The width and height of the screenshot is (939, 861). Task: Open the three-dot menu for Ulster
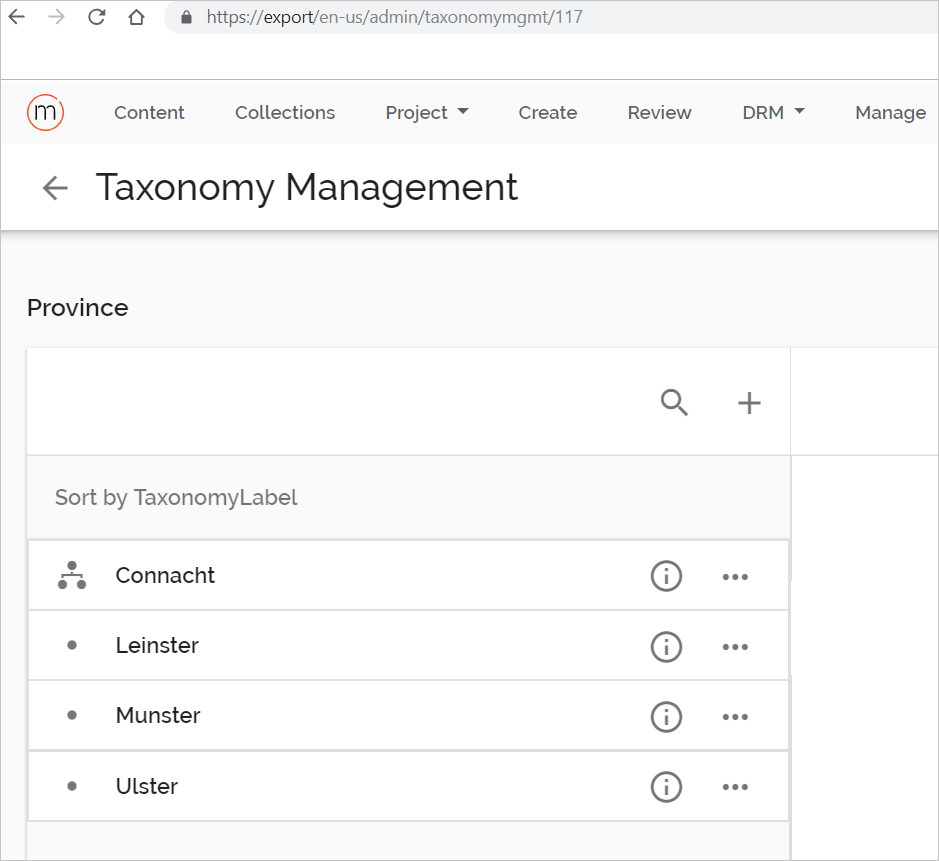735,787
